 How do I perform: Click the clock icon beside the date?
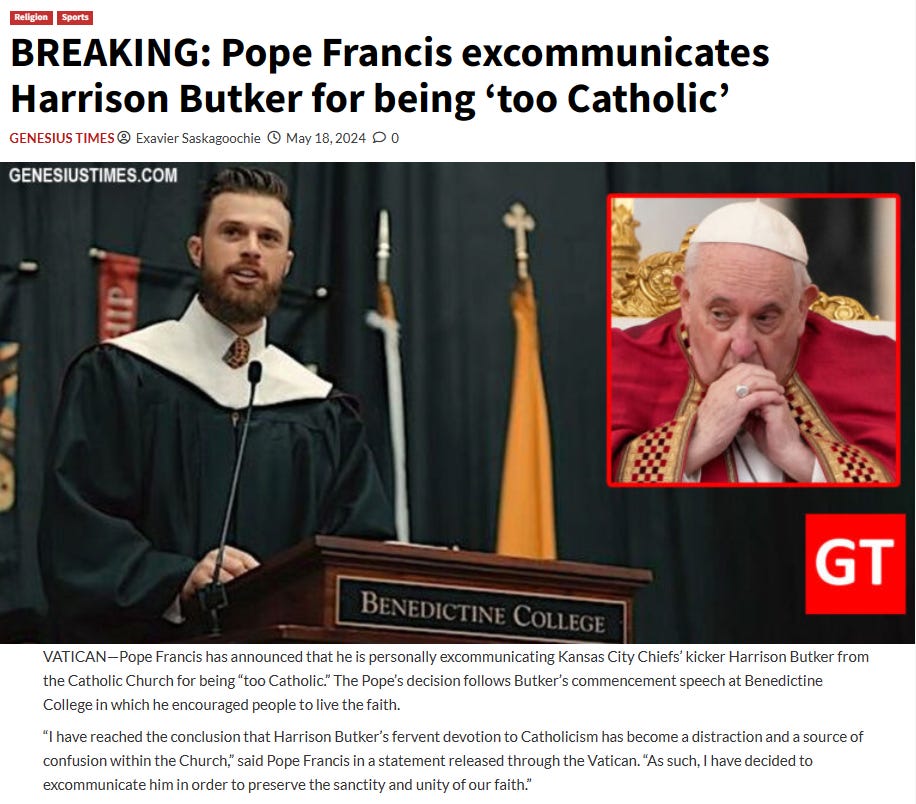pyautogui.click(x=274, y=138)
